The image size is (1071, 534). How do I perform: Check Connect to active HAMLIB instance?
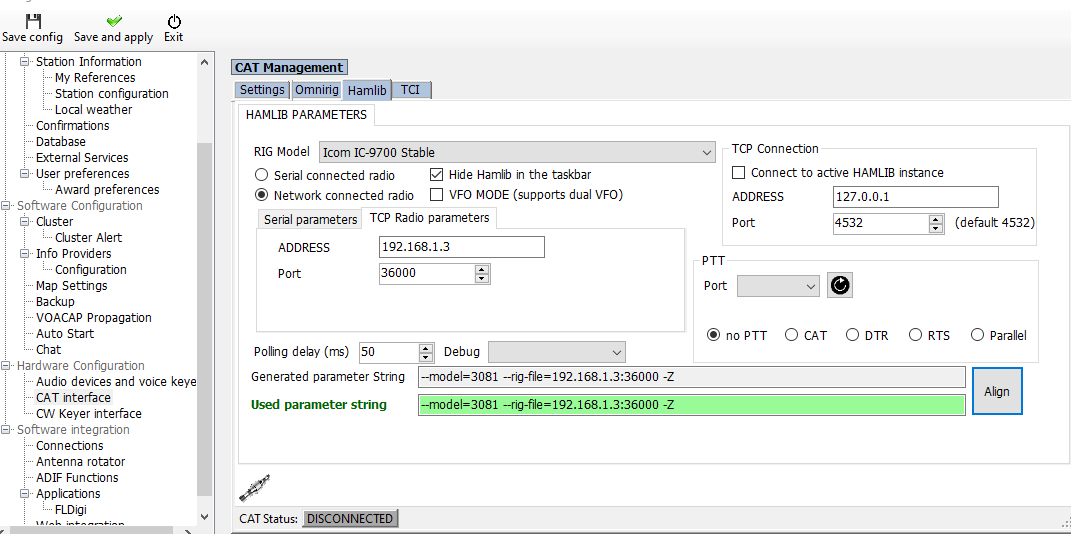tap(738, 173)
